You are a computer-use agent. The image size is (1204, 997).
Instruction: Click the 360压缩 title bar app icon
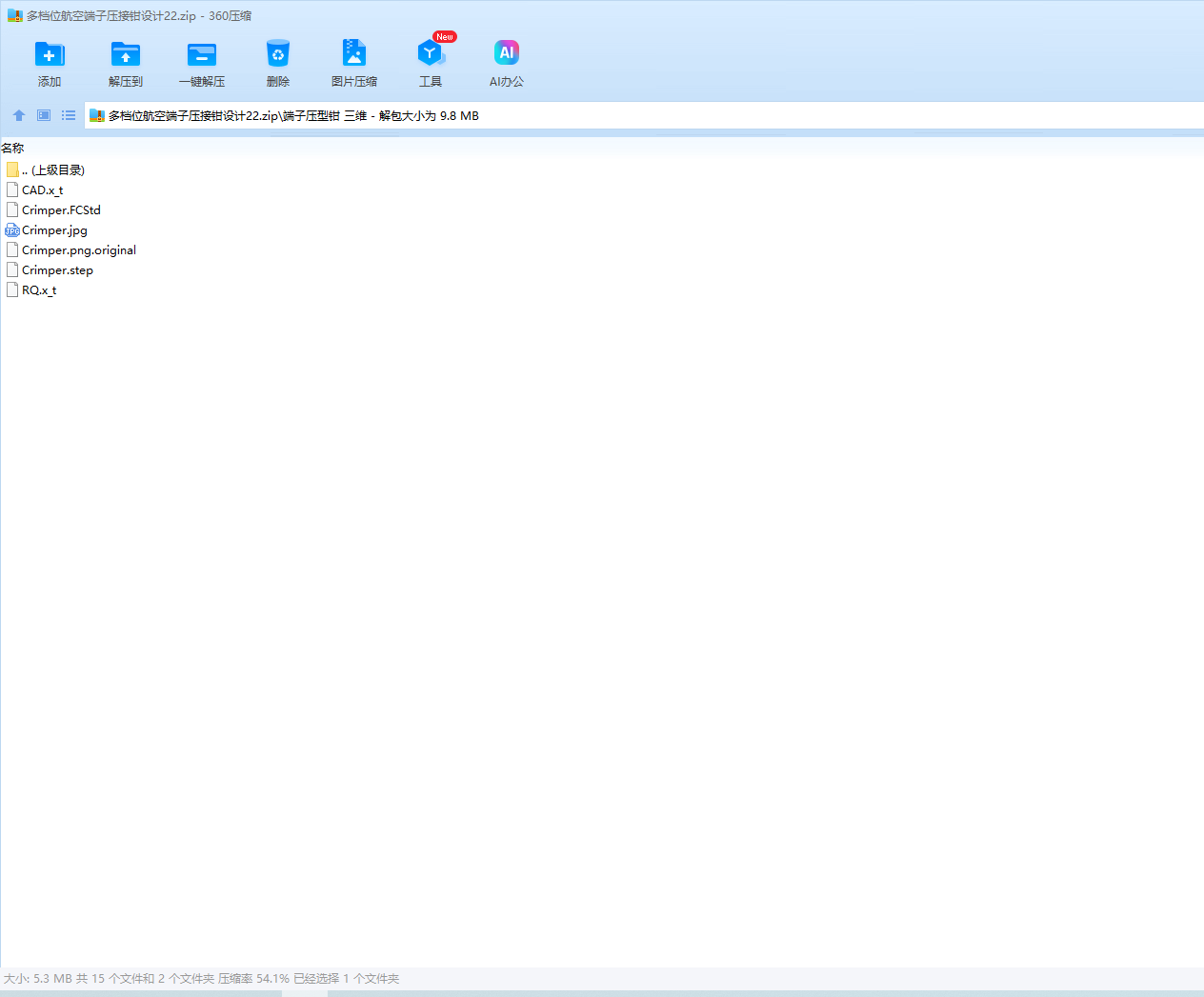[14, 15]
